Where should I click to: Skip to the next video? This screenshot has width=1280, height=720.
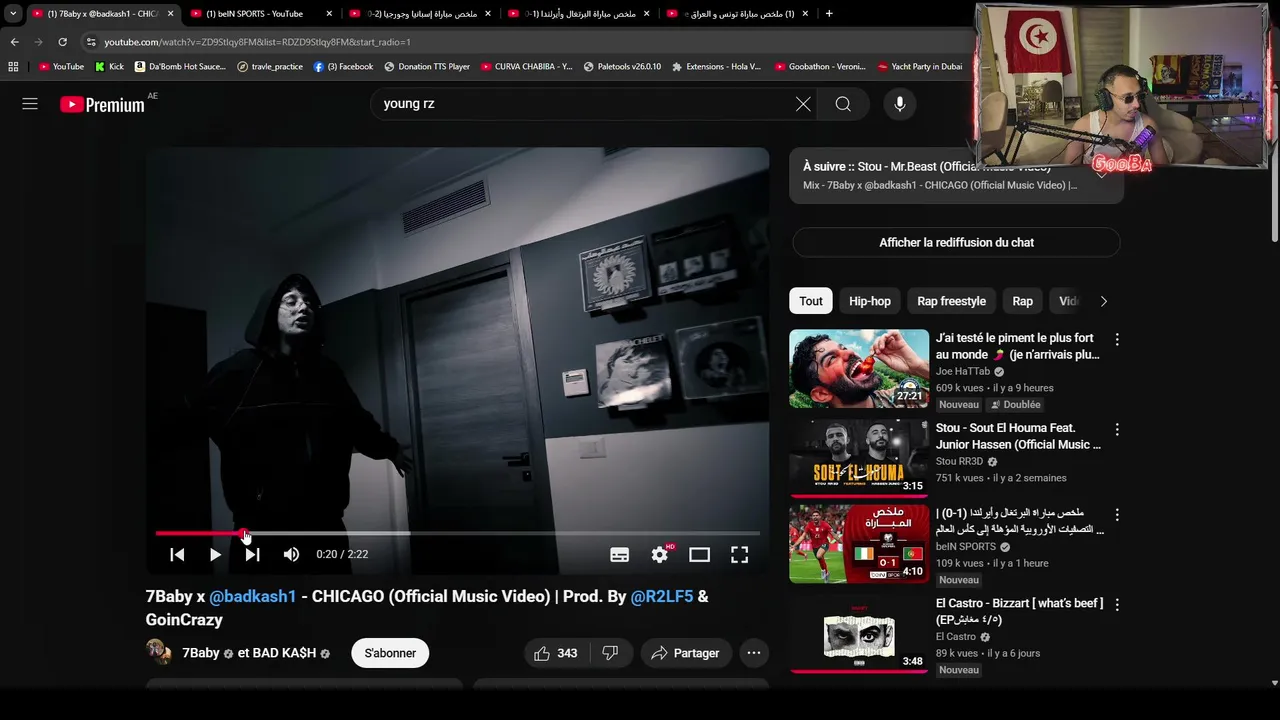(253, 554)
